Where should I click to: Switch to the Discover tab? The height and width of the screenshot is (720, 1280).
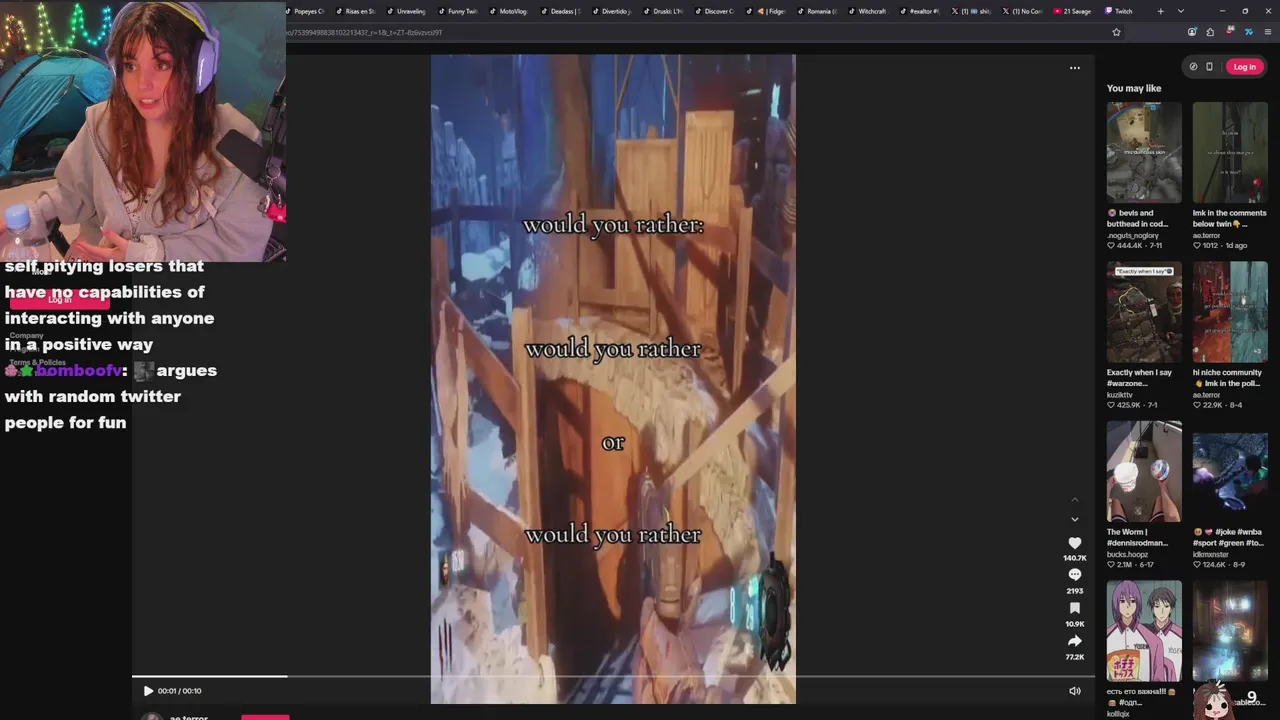713,11
